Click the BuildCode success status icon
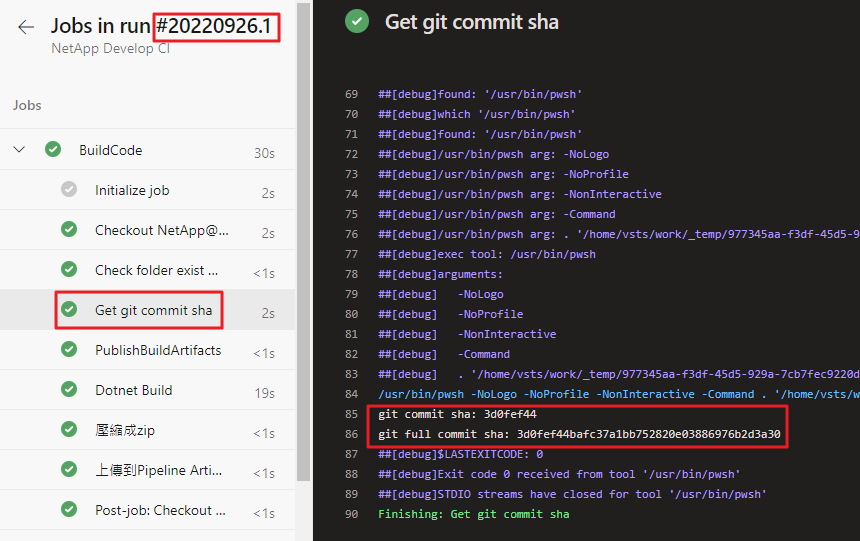This screenshot has height=541, width=860. [53, 149]
